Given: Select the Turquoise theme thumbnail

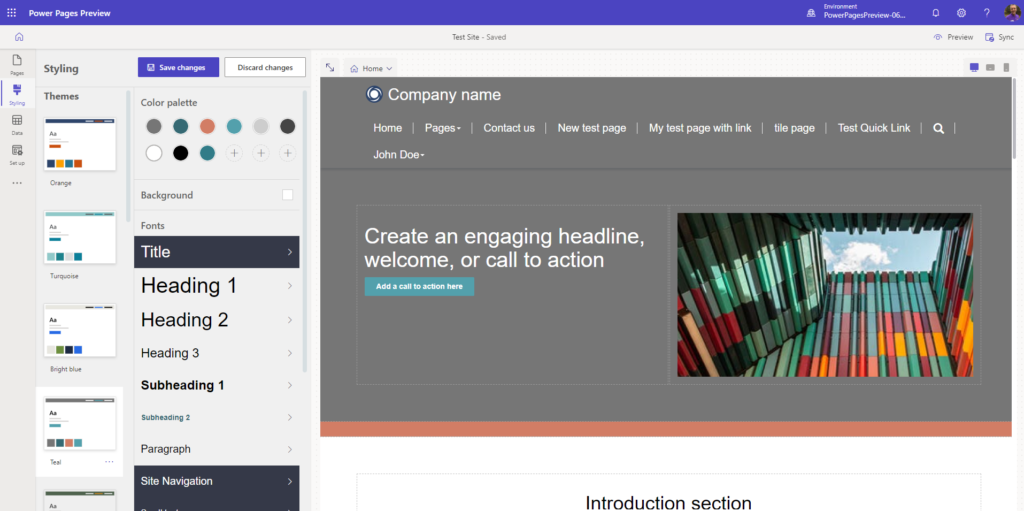Looking at the screenshot, I should [x=80, y=237].
